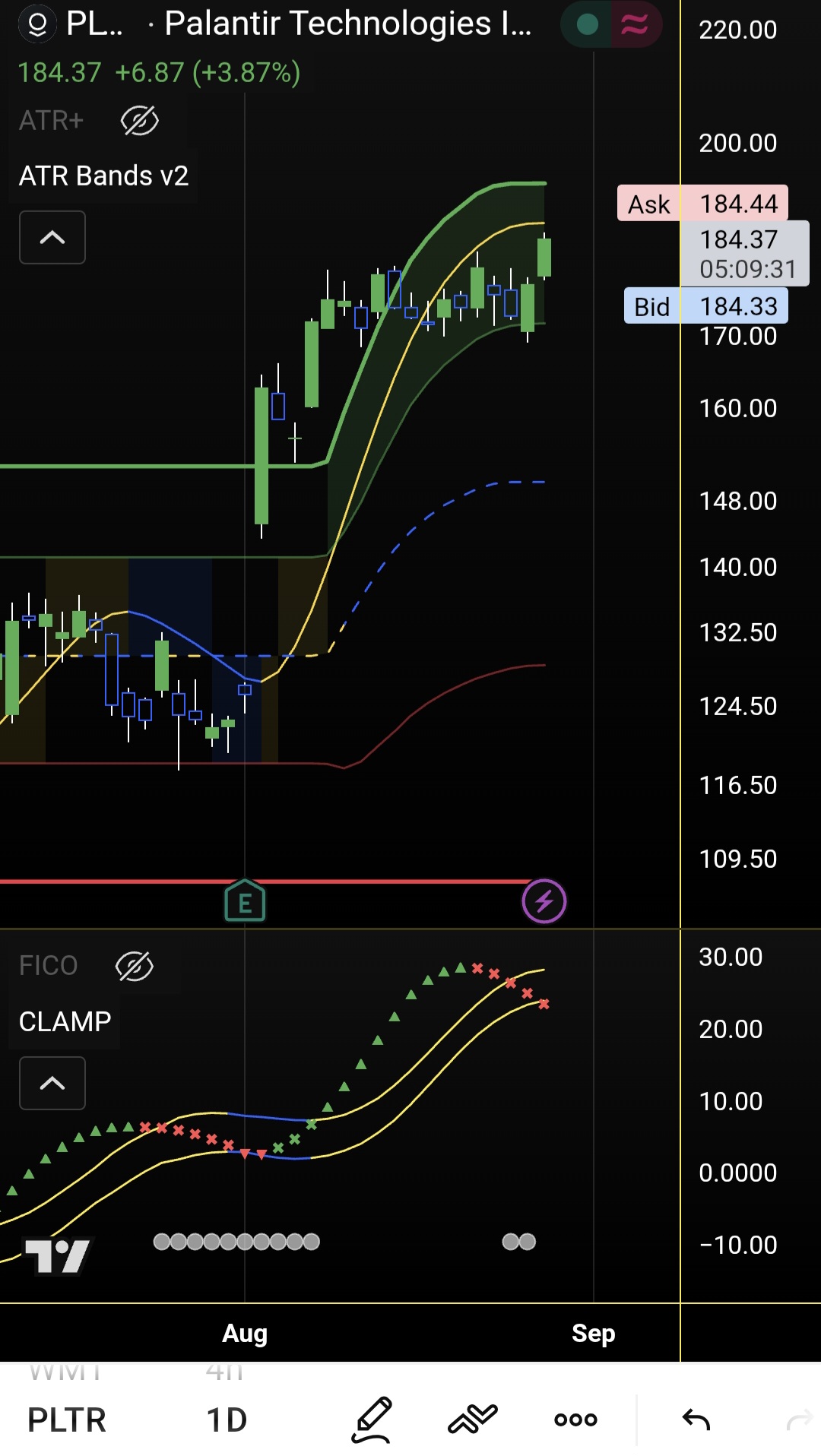Viewport: 821px width, 1456px height.
Task: Select the ATR+ indicator label
Action: [x=51, y=120]
